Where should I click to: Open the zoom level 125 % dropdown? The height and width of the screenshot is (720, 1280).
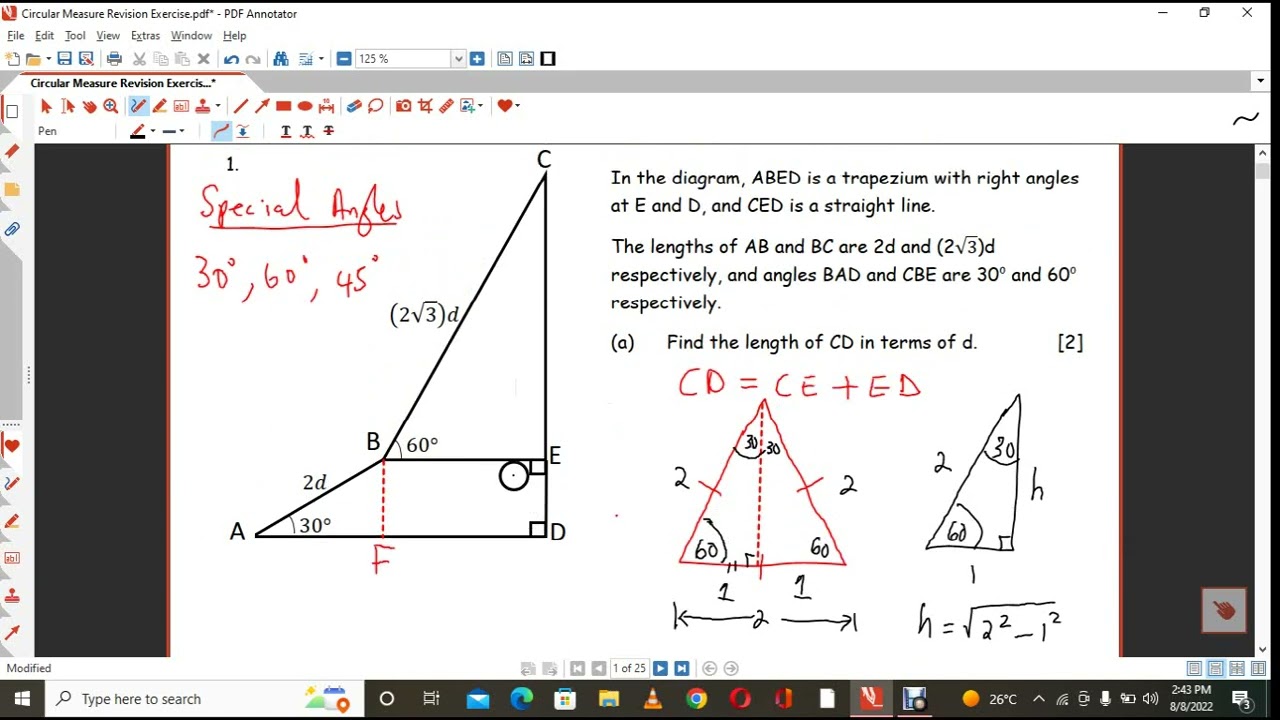(x=459, y=59)
